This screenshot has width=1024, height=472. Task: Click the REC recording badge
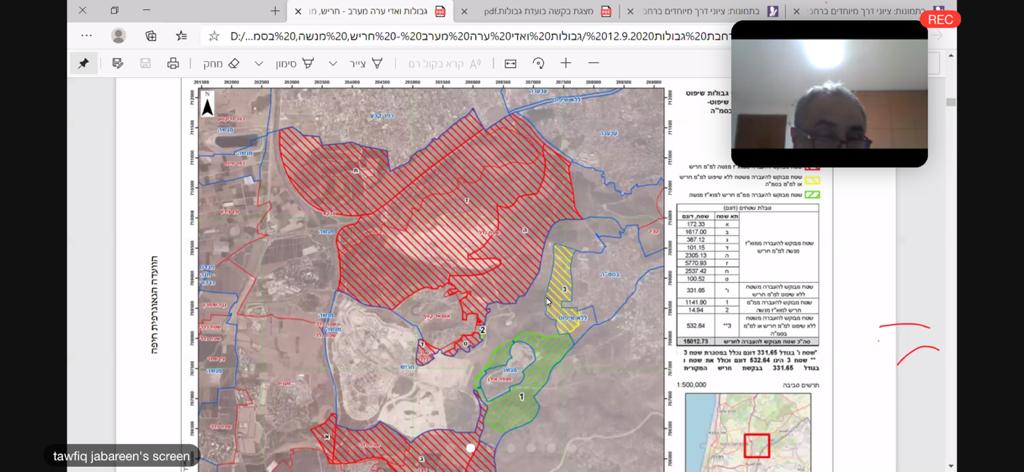[940, 20]
